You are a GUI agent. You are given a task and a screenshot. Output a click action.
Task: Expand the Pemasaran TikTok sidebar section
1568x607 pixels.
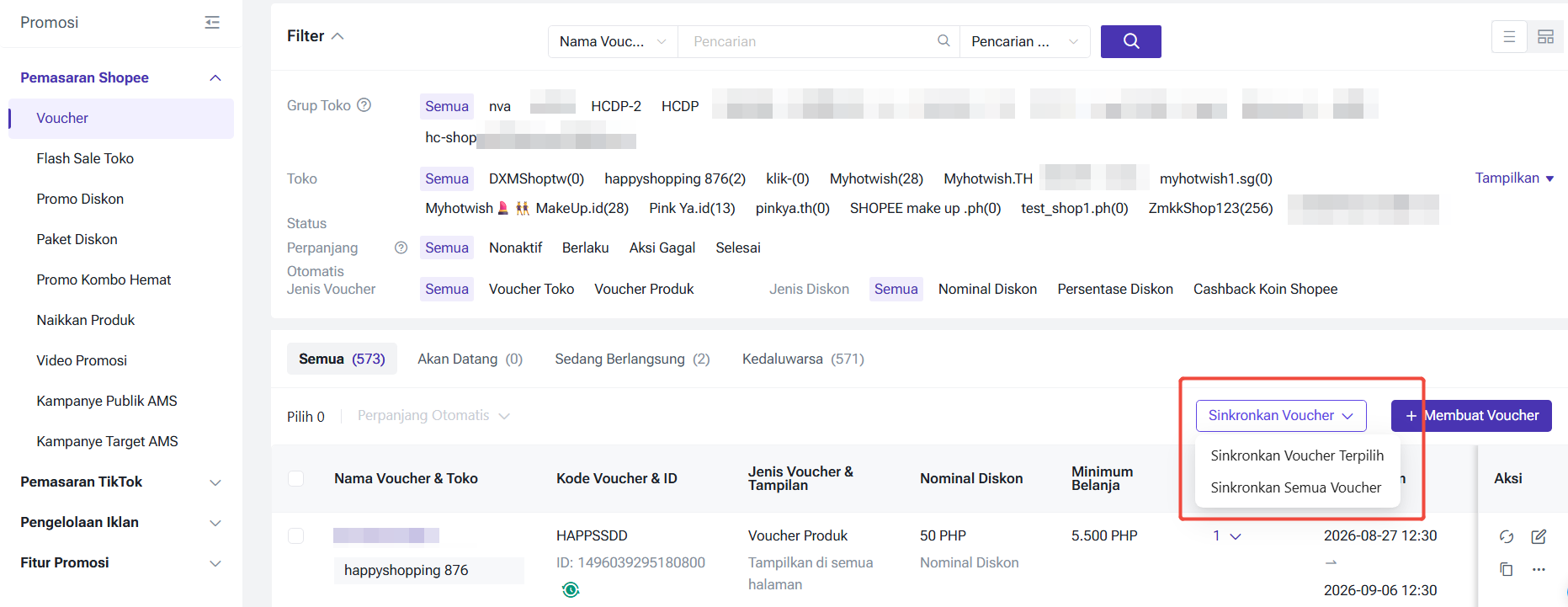(121, 482)
